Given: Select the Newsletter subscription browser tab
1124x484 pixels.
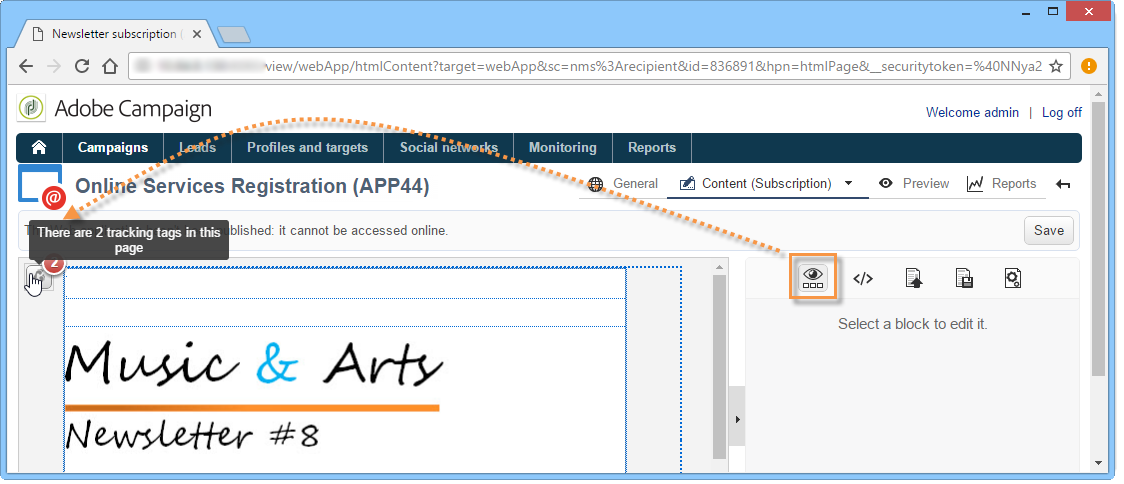Looking at the screenshot, I should tap(116, 34).
